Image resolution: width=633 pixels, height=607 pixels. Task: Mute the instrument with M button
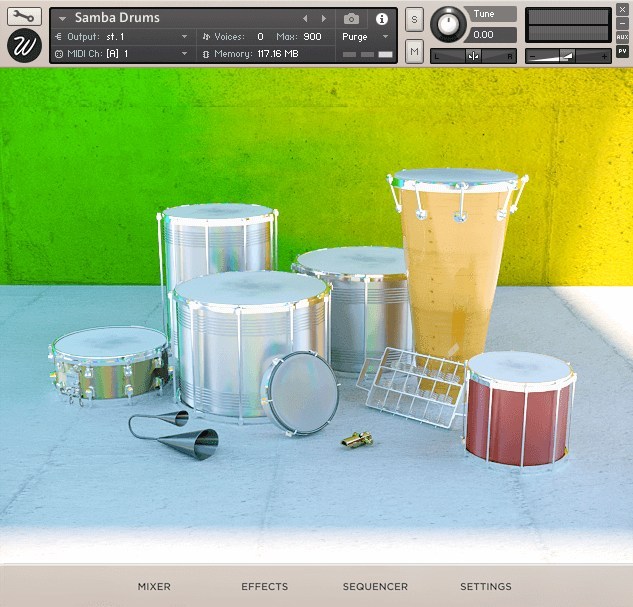pos(414,50)
